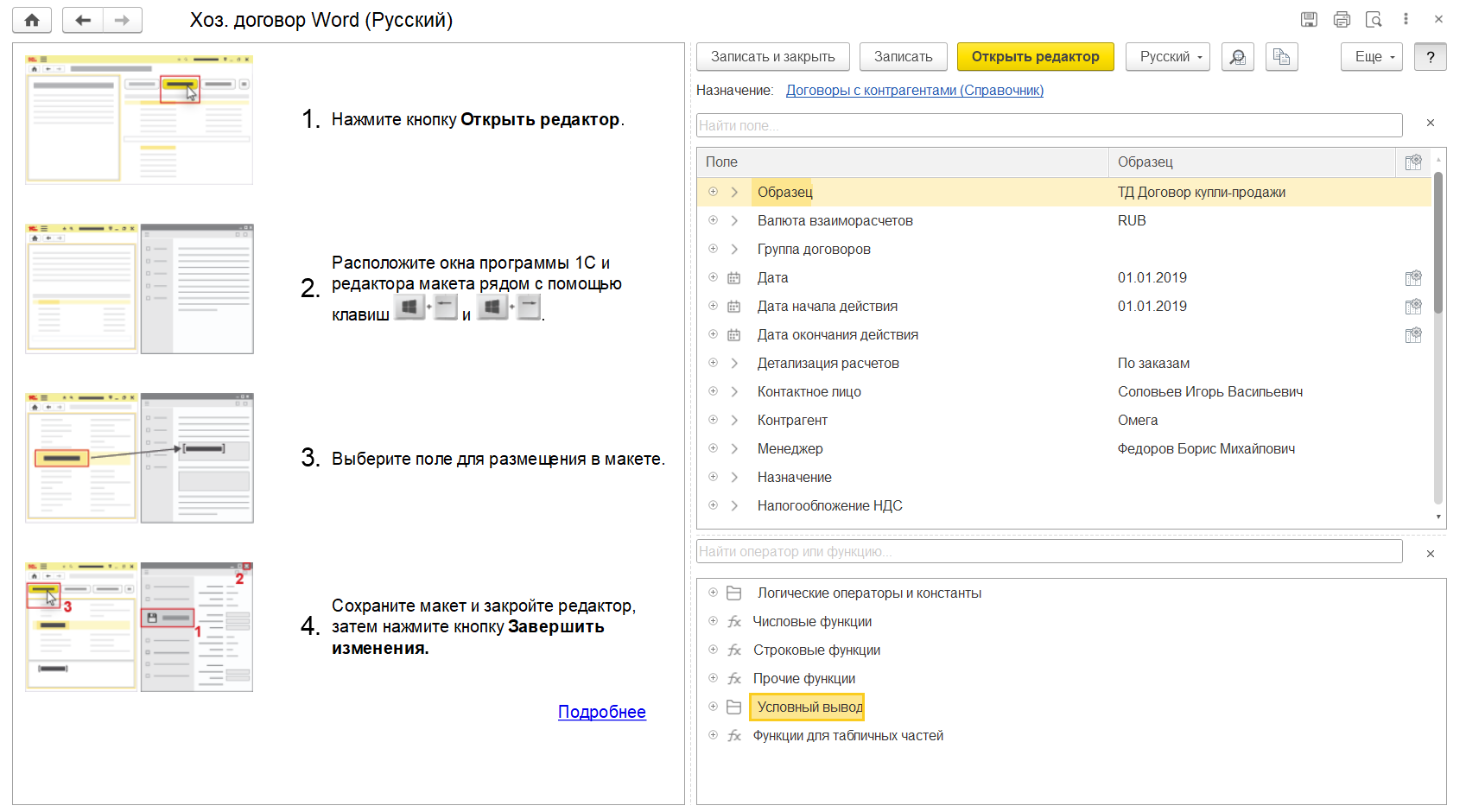
Task: Navigate forward with the right arrow
Action: (123, 20)
